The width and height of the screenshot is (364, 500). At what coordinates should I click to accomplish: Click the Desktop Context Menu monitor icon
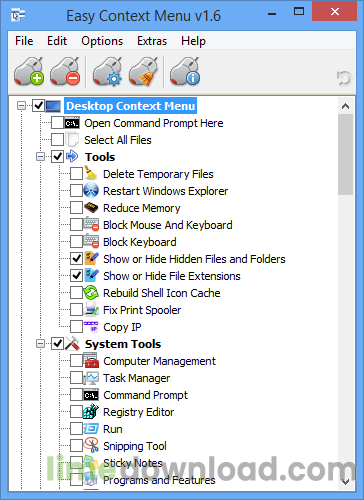tap(53, 106)
